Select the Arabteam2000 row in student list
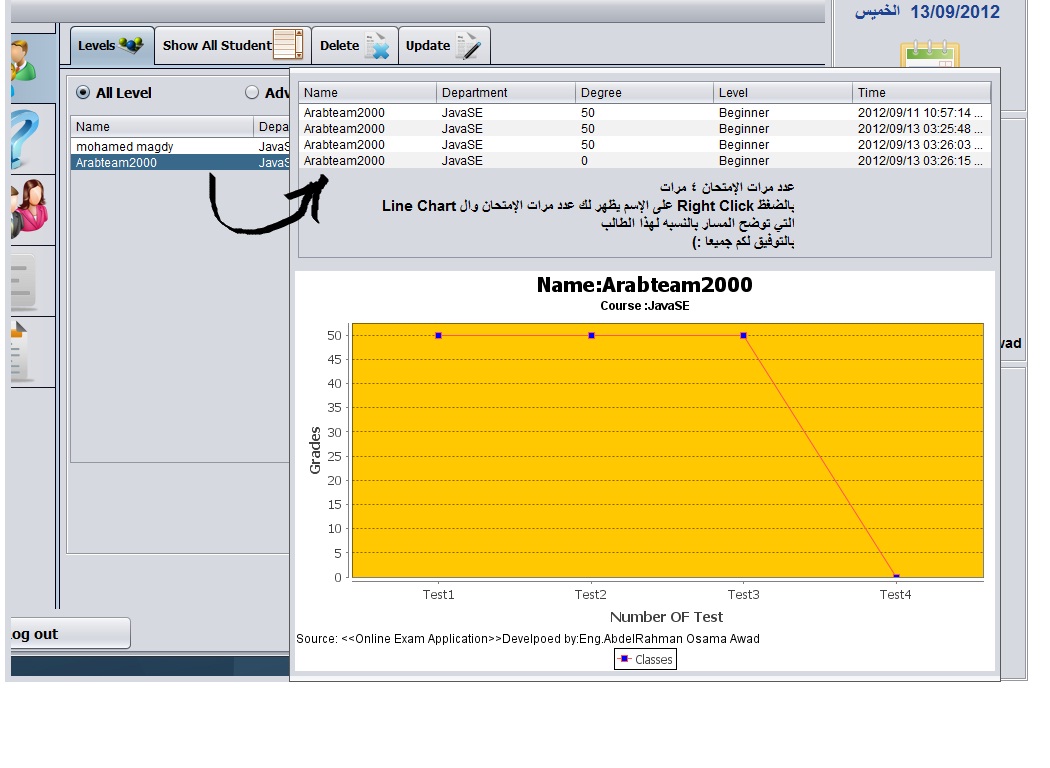This screenshot has height=768, width=1050. coord(180,162)
